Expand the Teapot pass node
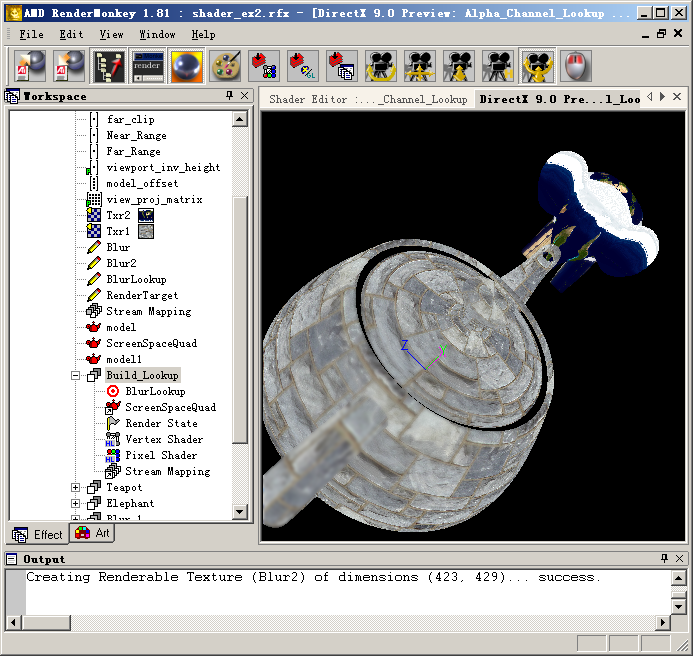The height and width of the screenshot is (656, 693). (x=76, y=488)
